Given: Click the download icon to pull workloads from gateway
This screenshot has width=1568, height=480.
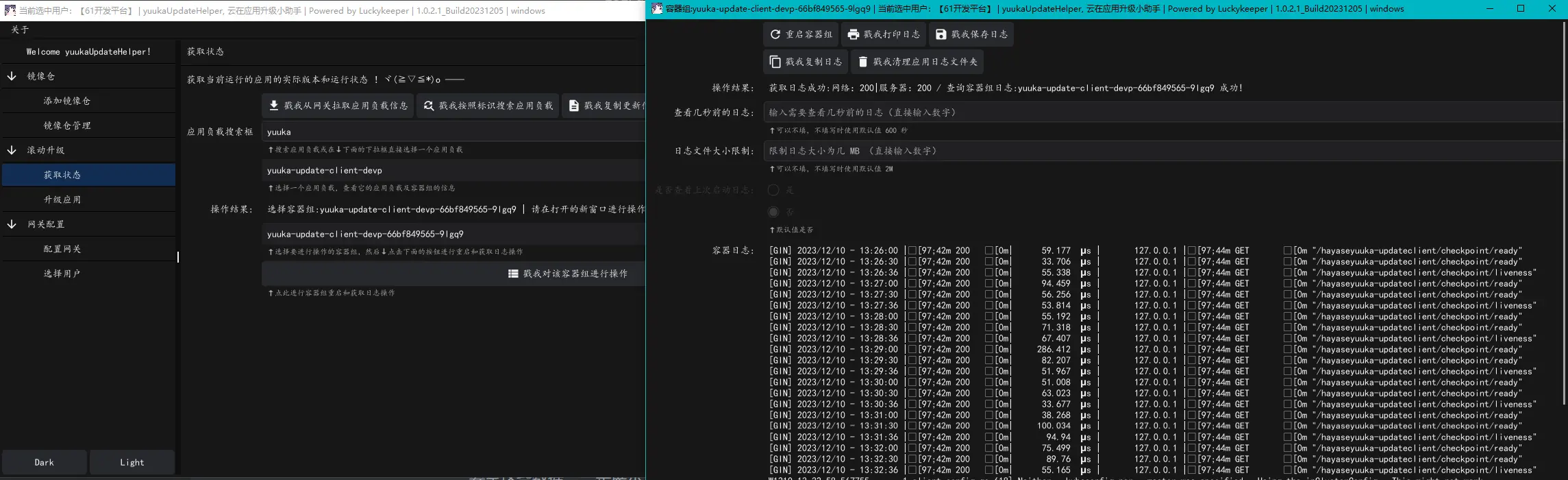Looking at the screenshot, I should point(274,106).
